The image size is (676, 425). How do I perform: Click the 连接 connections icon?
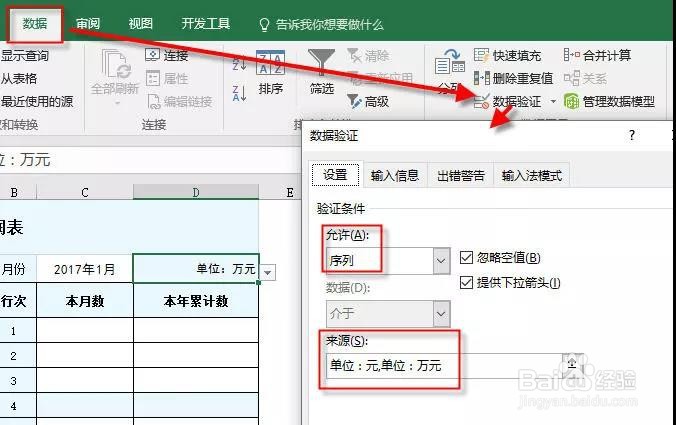point(153,55)
